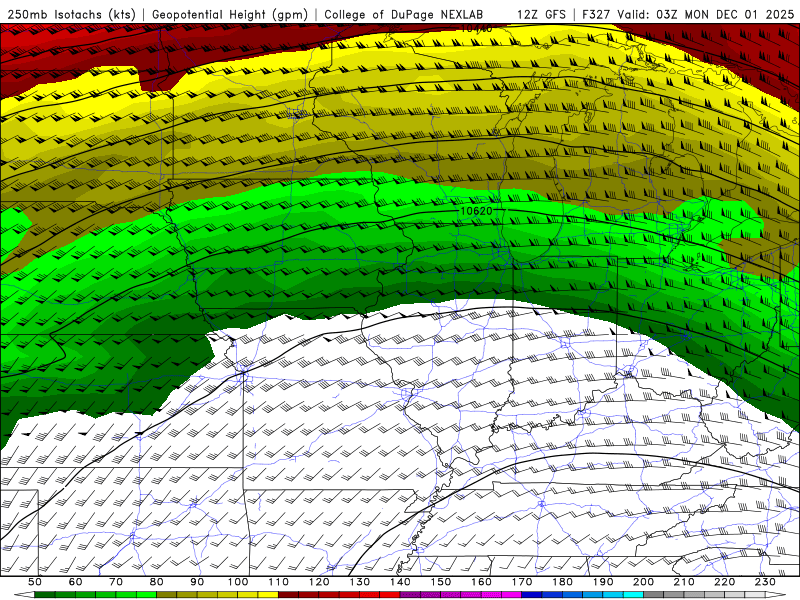Click the right arrow end of color bar
This screenshot has height=600, width=800.
(776, 595)
